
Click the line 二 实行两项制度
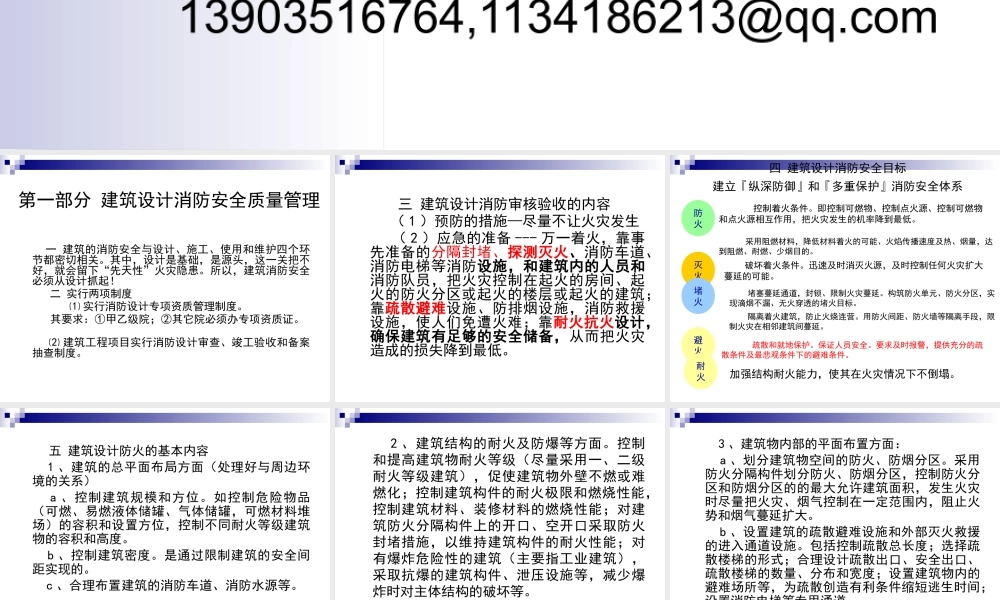(91, 293)
